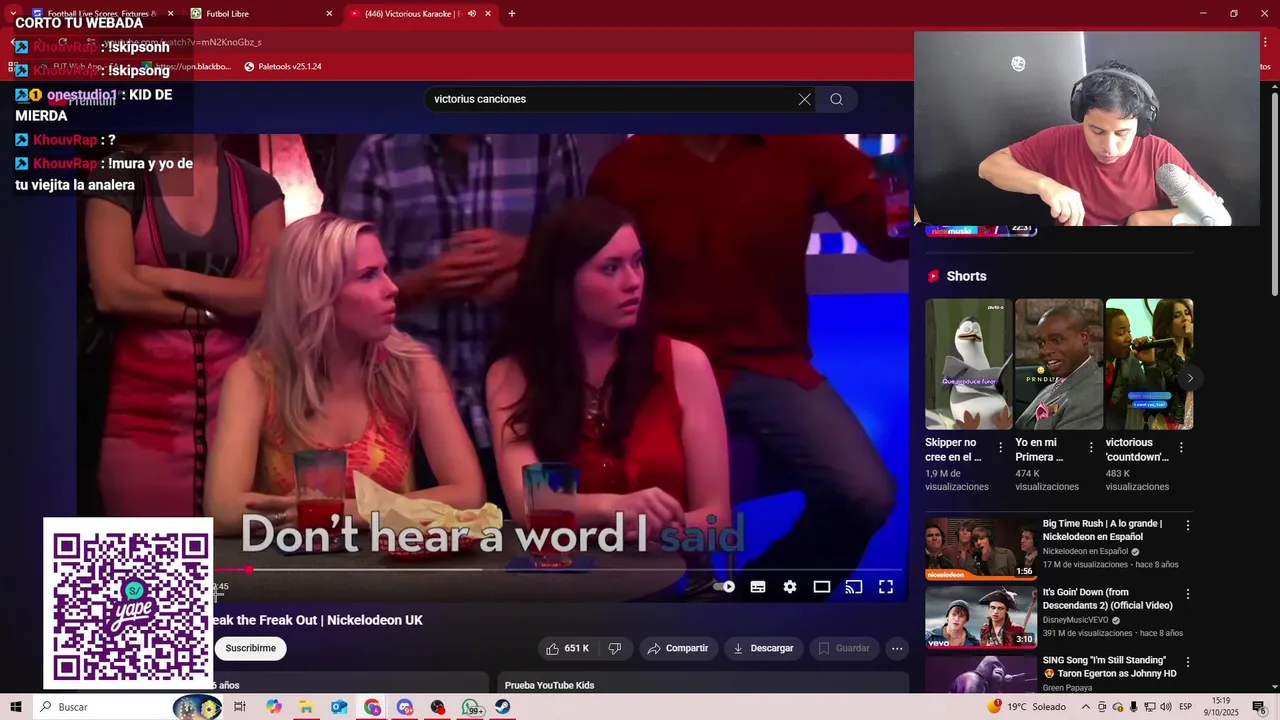Open SING Song I'm Still Standing video

click(1109, 667)
